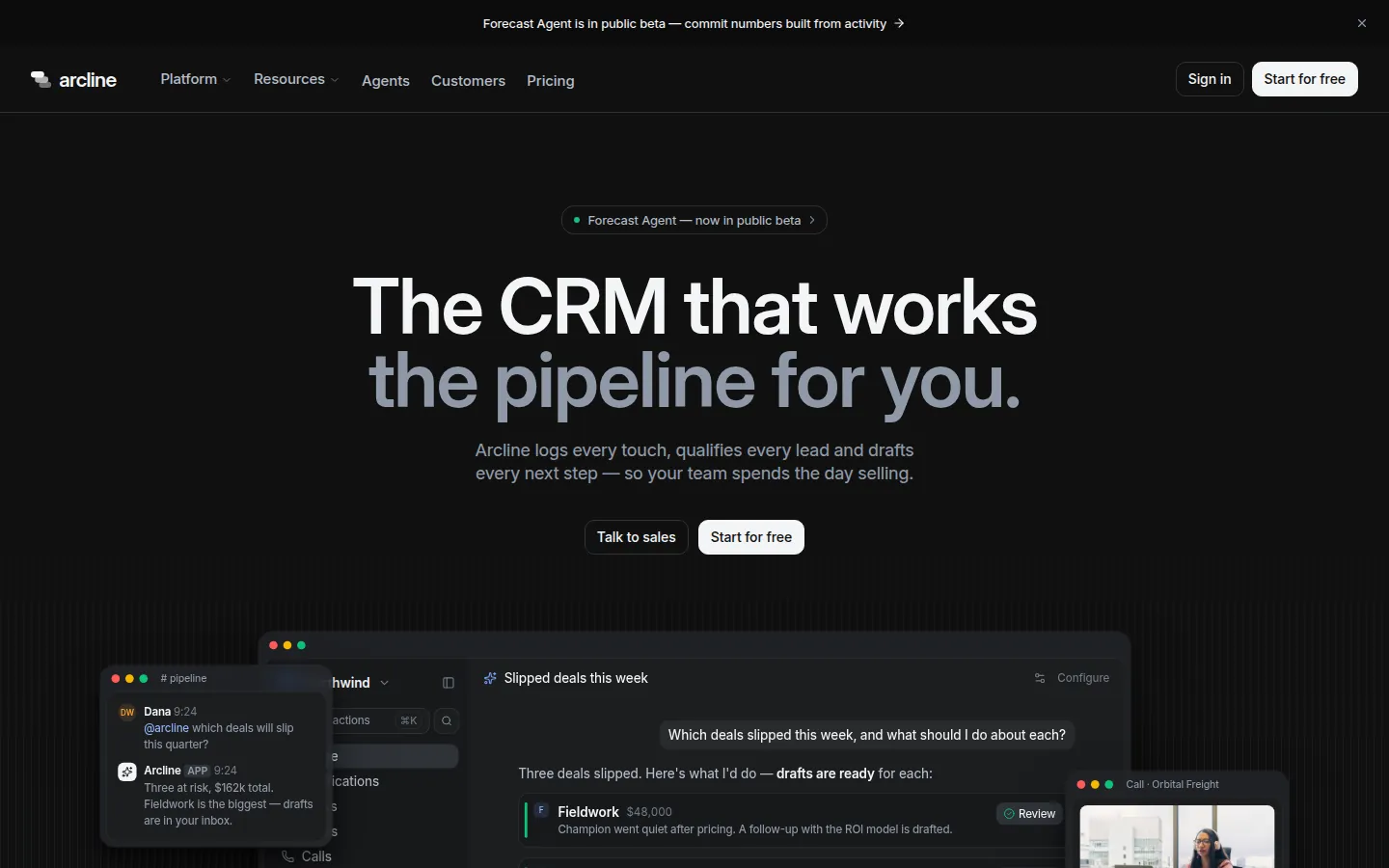Click the Arcline APP badge in the pipeline chat
The height and width of the screenshot is (868, 1389).
pyautogui.click(x=198, y=771)
